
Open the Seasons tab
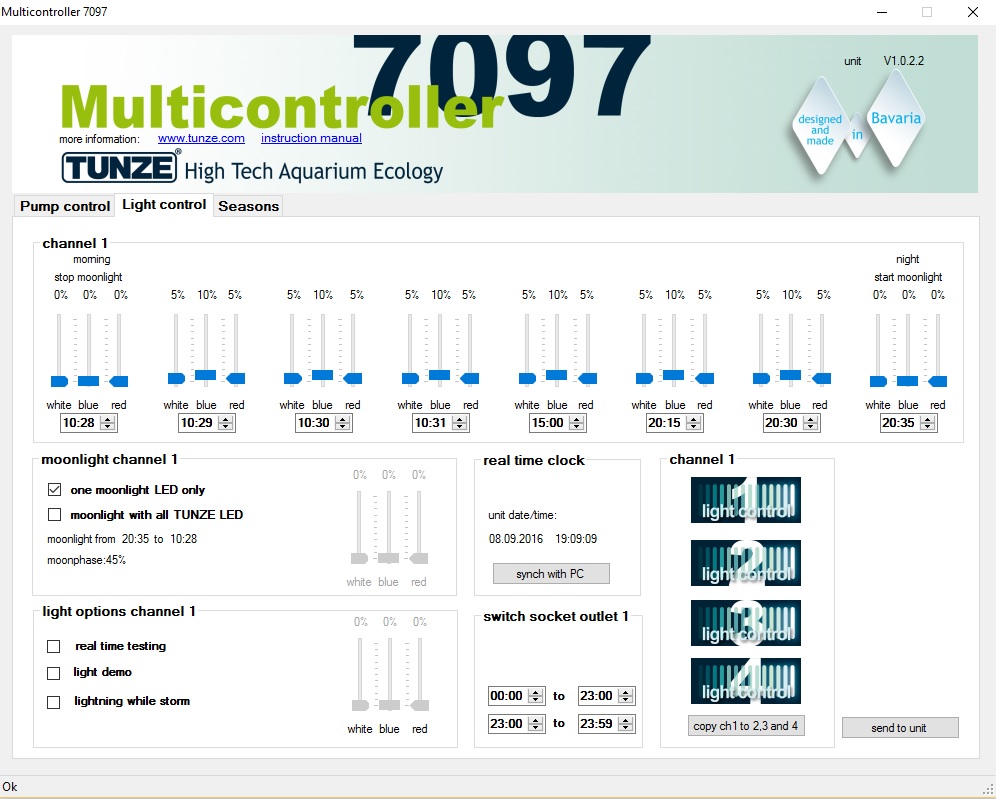click(248, 206)
